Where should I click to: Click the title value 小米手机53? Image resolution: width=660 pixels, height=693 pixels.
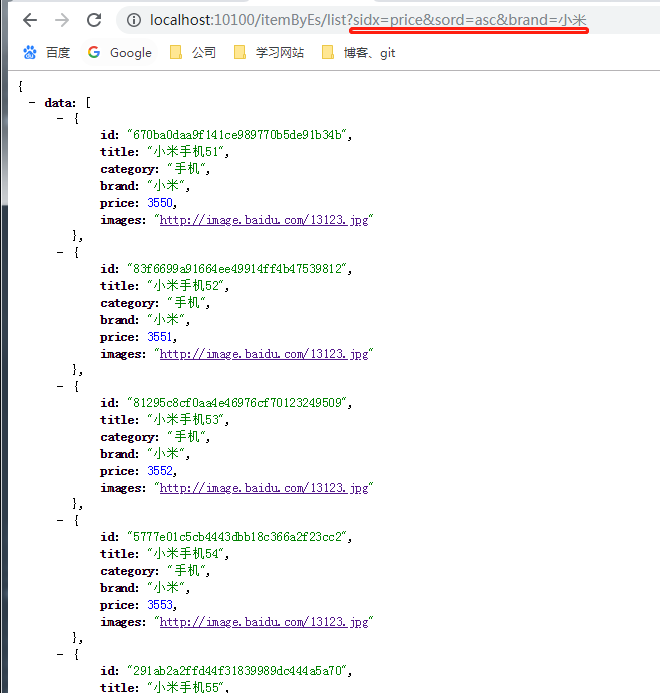(x=186, y=420)
